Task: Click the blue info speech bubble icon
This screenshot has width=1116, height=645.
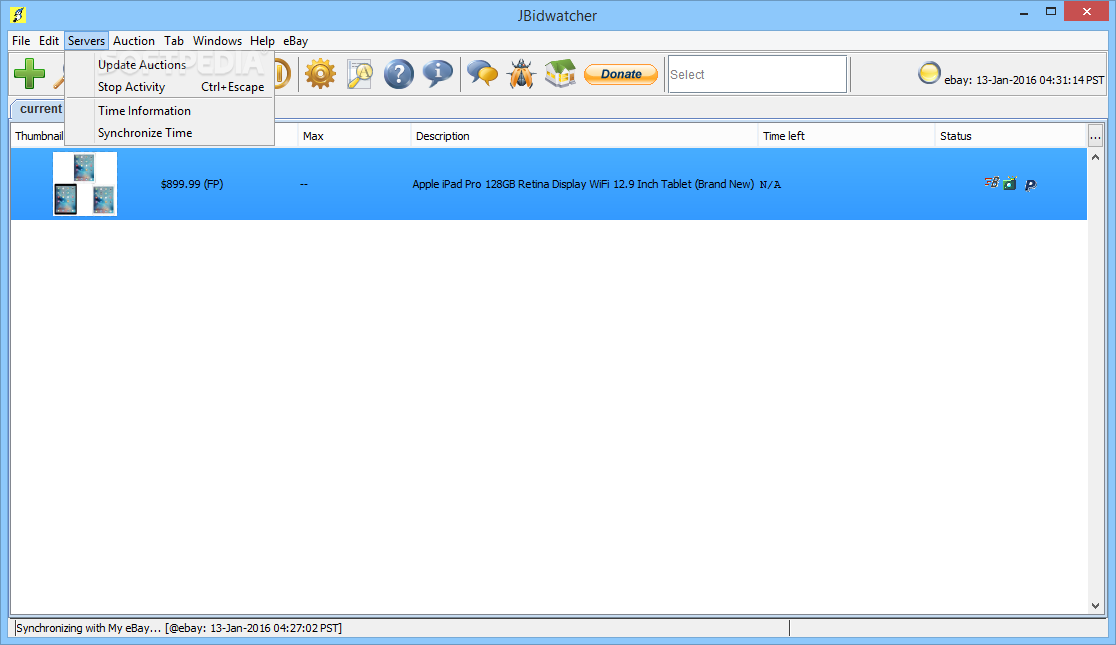Action: (x=438, y=73)
